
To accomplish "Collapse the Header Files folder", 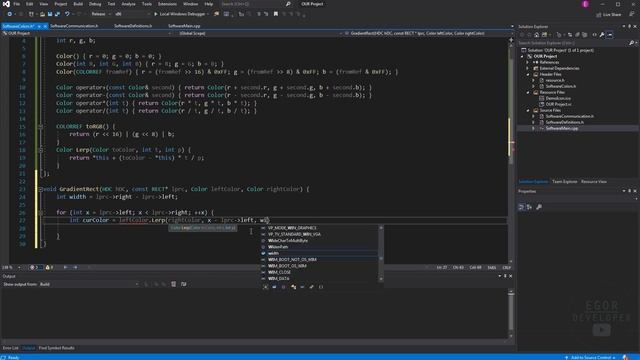I will (528, 74).
